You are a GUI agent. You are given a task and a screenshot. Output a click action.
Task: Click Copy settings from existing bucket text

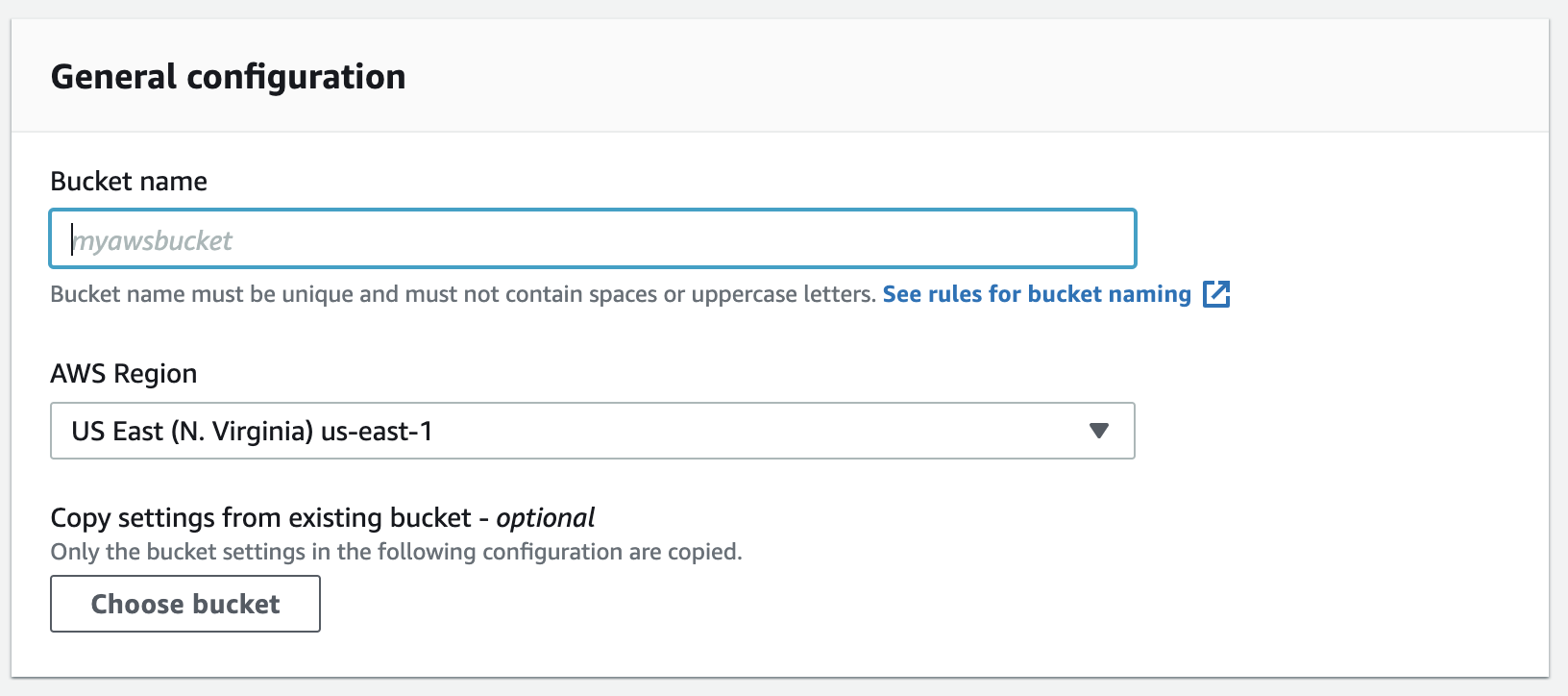[322, 517]
